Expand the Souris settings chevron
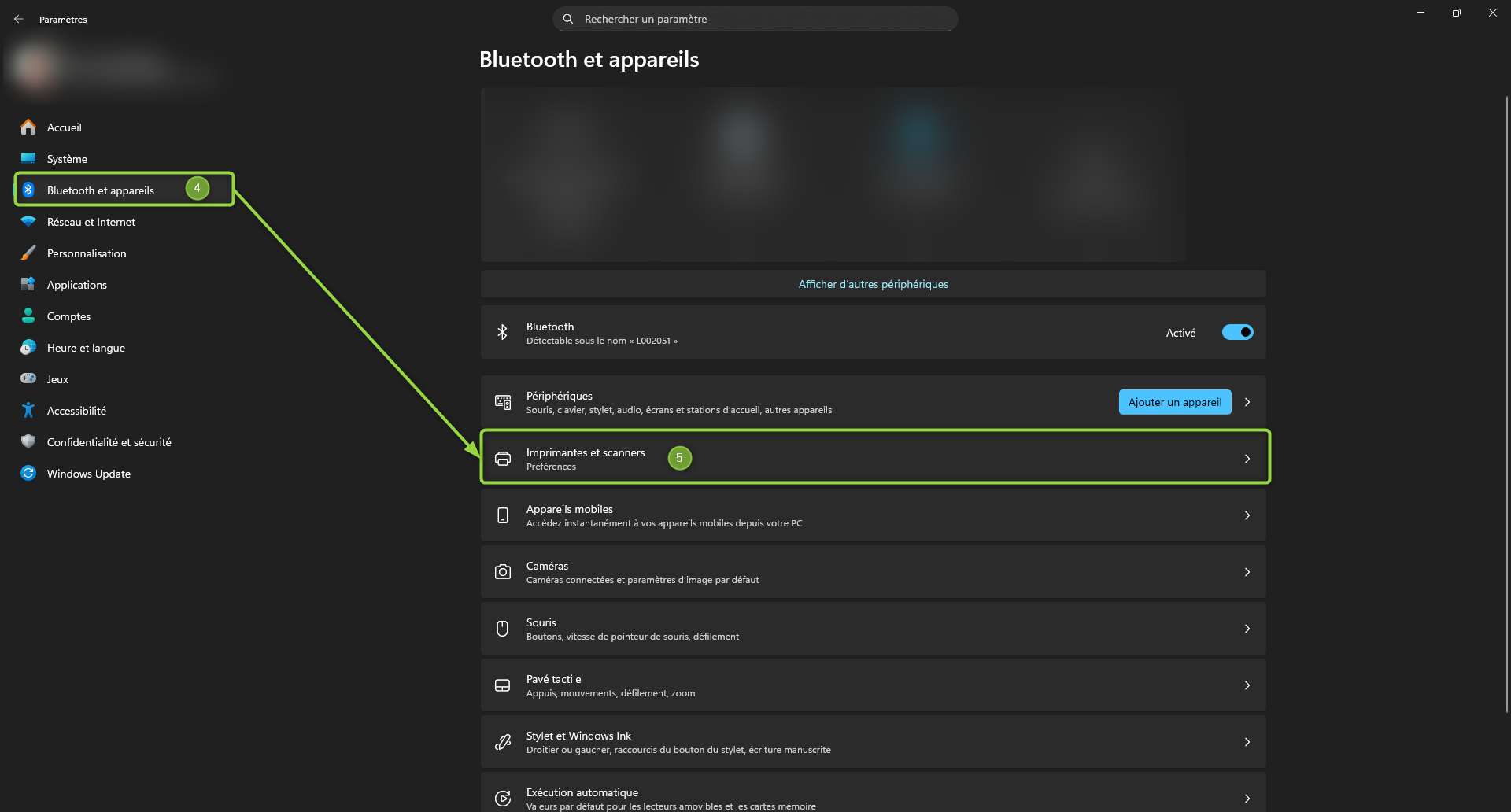The image size is (1511, 812). point(1247,629)
